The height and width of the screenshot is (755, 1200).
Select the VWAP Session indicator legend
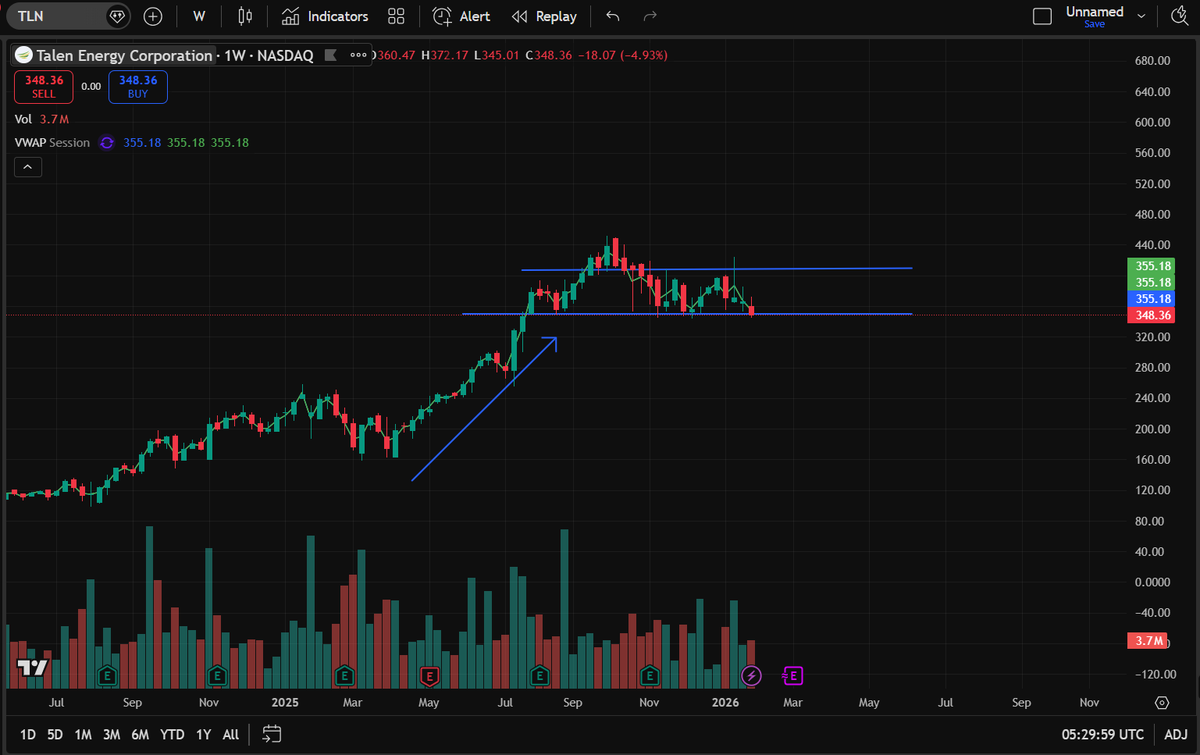click(52, 143)
